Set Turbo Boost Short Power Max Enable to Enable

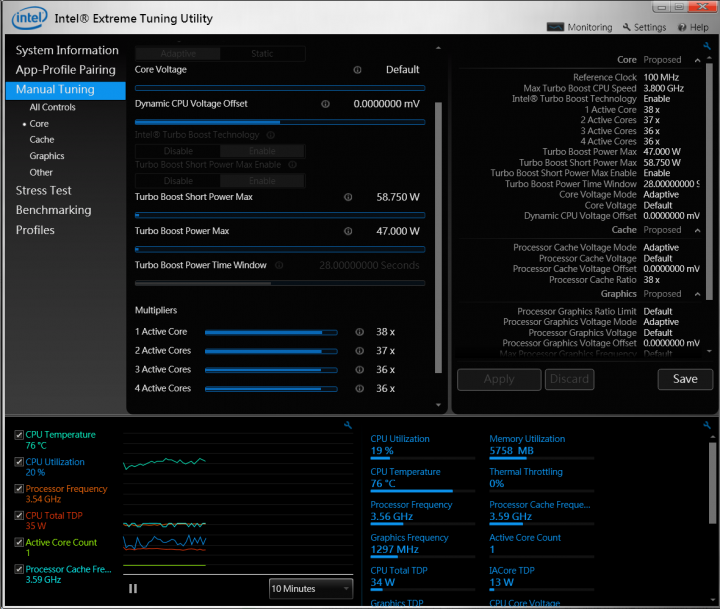262,181
